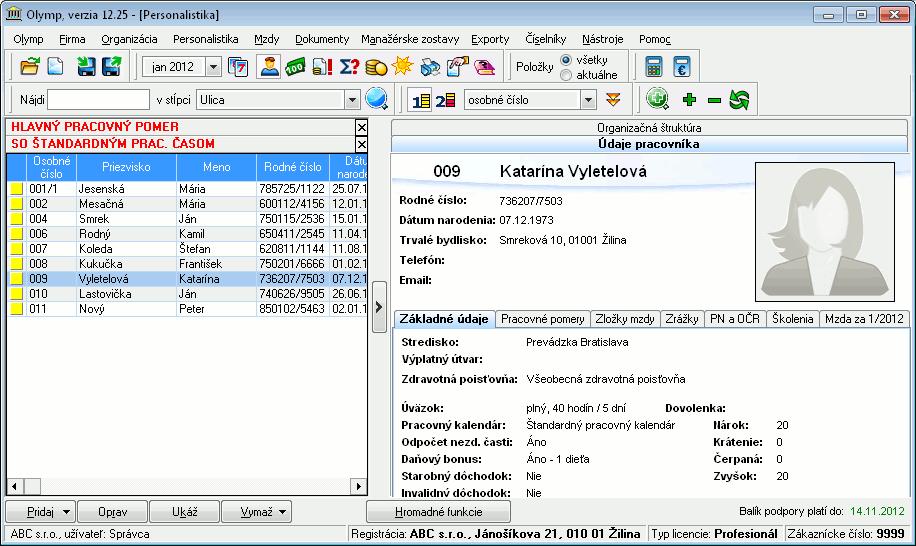Switch to the PN a OČR tab
The width and height of the screenshot is (916, 546).
coord(735,319)
